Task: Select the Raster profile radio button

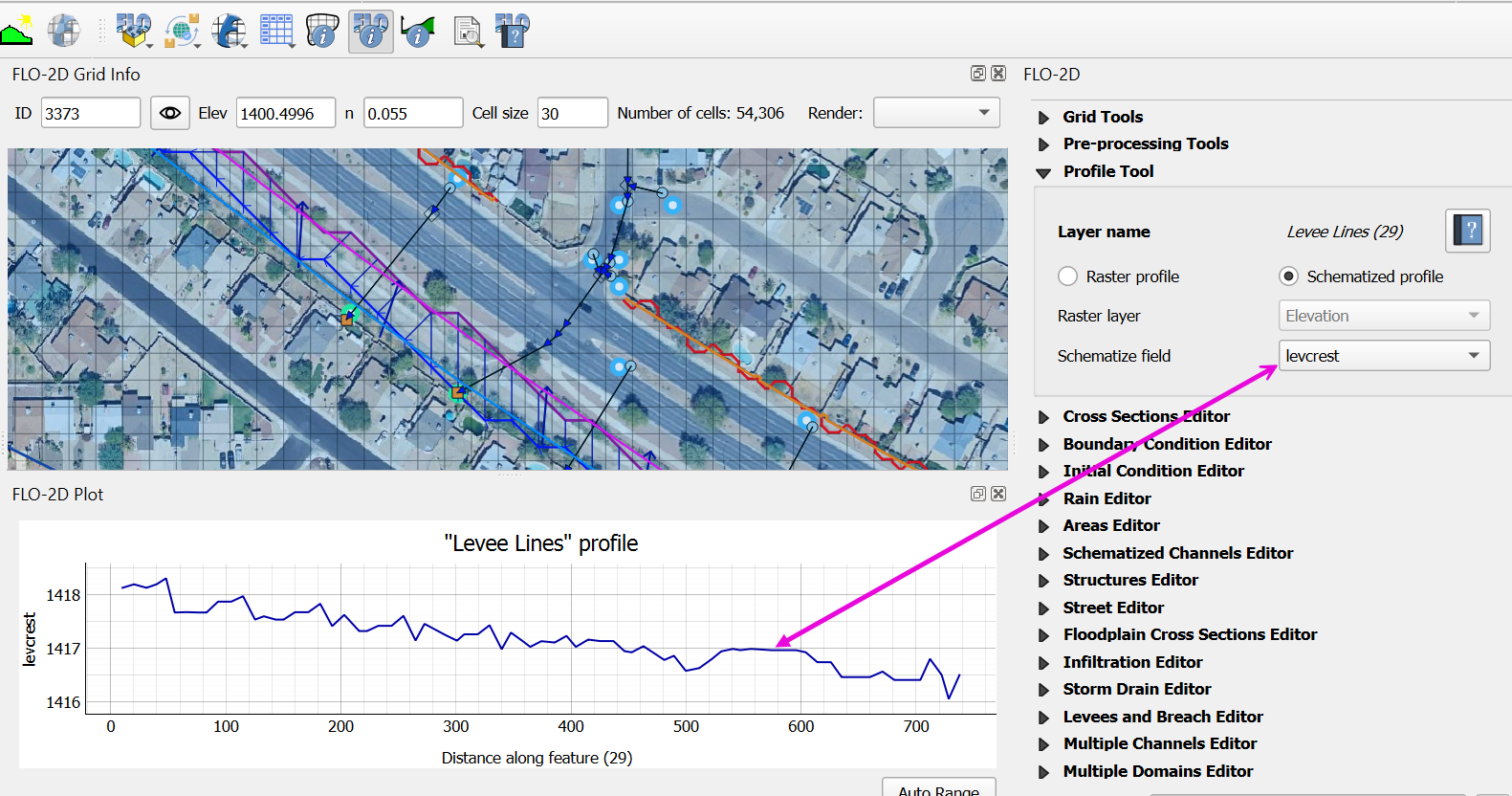Action: [1068, 276]
